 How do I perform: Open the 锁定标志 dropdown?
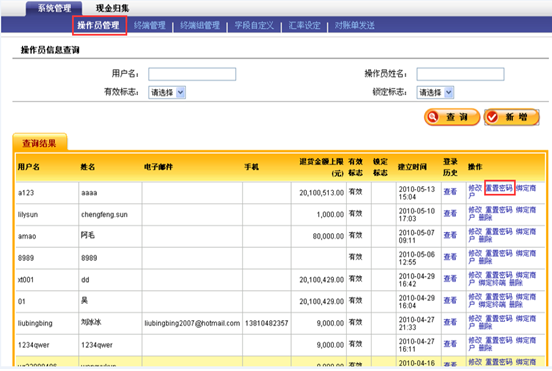point(435,93)
